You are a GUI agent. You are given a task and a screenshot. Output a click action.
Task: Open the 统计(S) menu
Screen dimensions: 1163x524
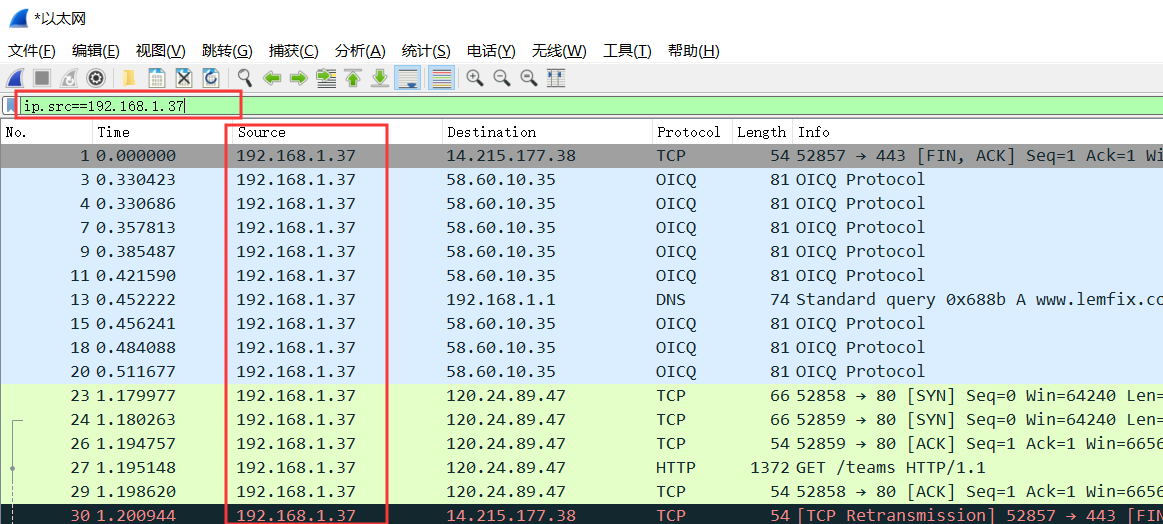coord(426,51)
